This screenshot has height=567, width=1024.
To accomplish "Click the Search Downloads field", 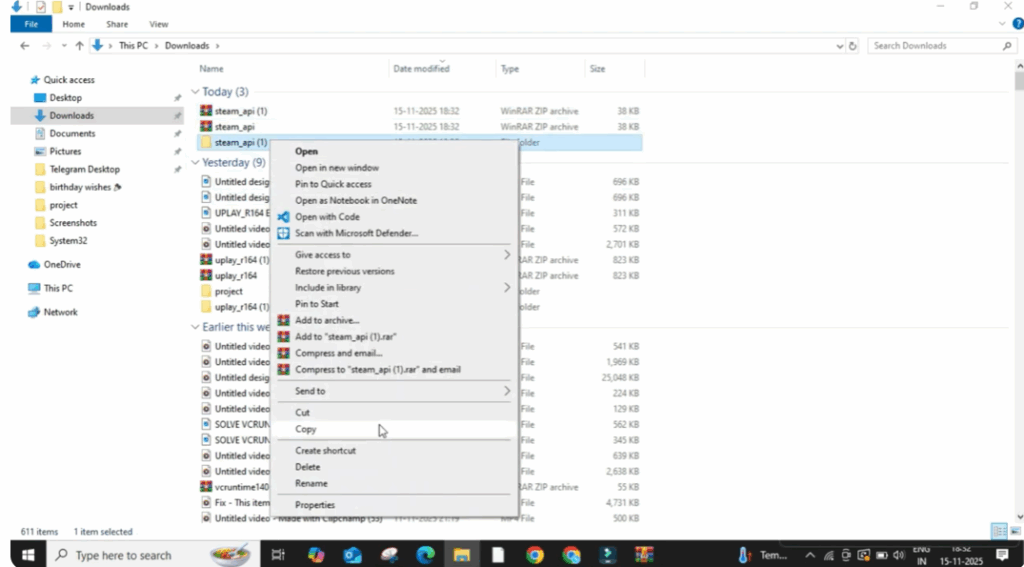I will (935, 46).
